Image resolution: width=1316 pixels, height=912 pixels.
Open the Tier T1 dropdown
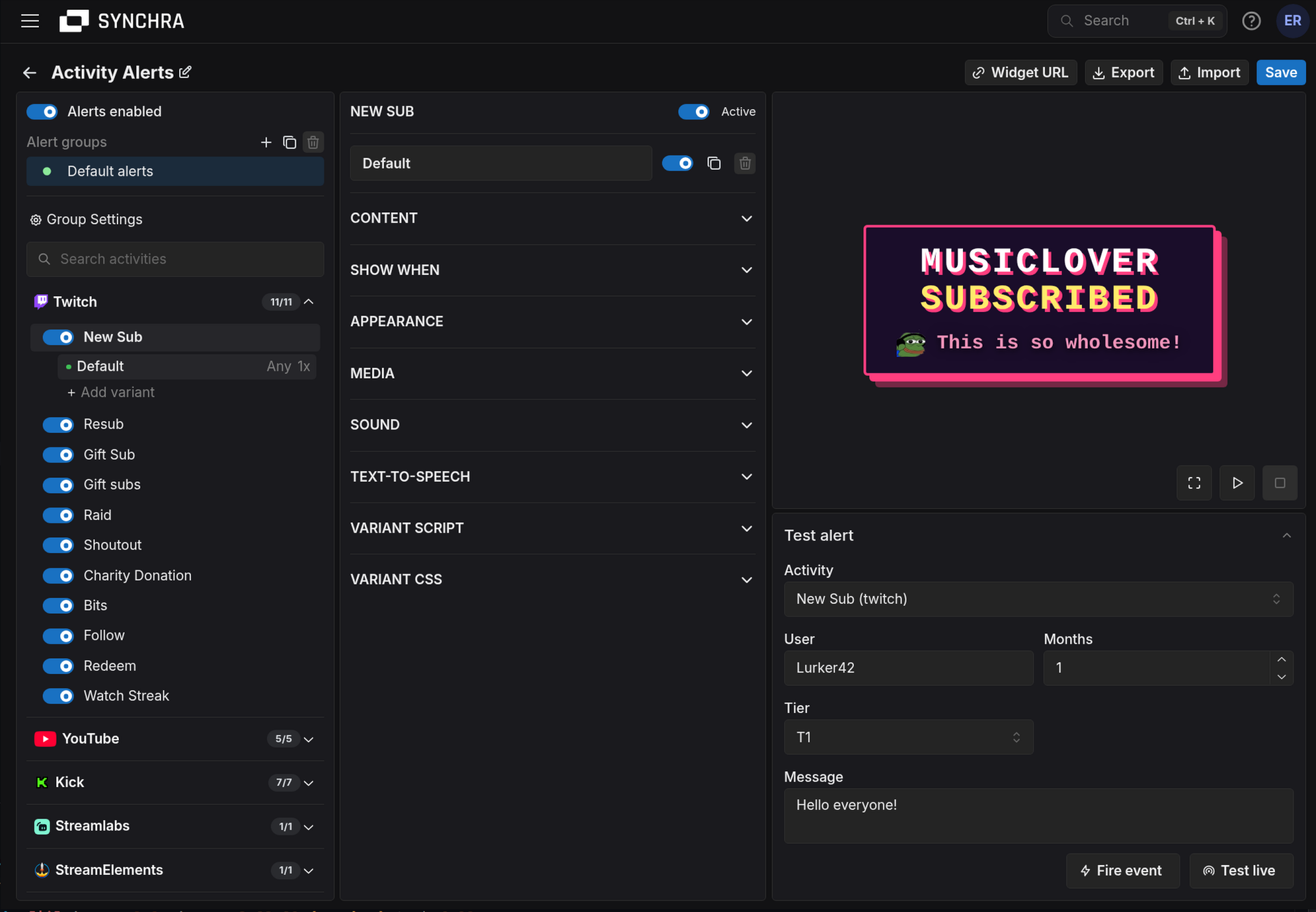click(909, 737)
